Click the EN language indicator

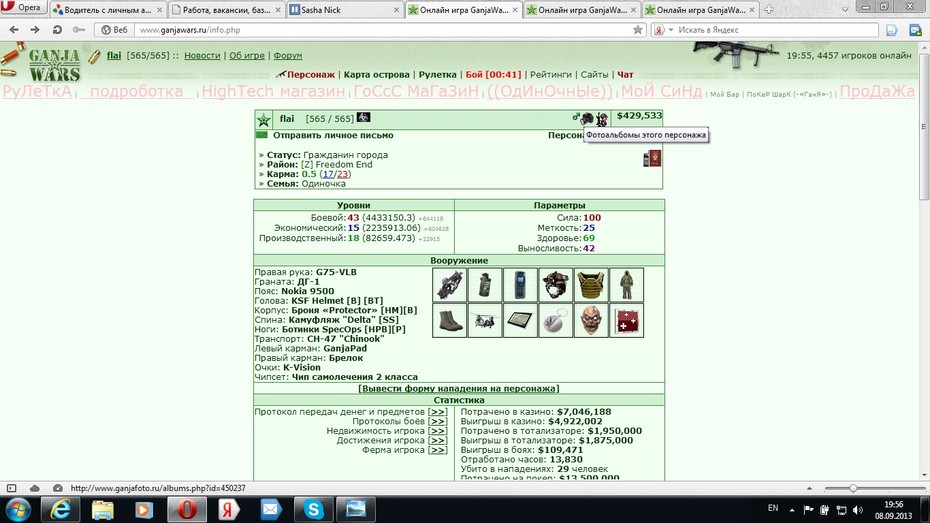tap(773, 508)
